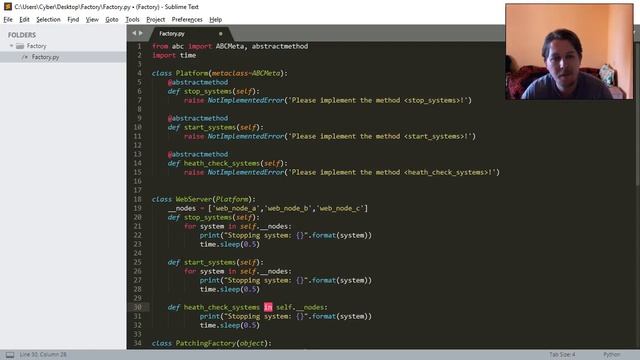640x360 pixels.
Task: Change the Tab Size: 4 setting
Action: click(562, 355)
